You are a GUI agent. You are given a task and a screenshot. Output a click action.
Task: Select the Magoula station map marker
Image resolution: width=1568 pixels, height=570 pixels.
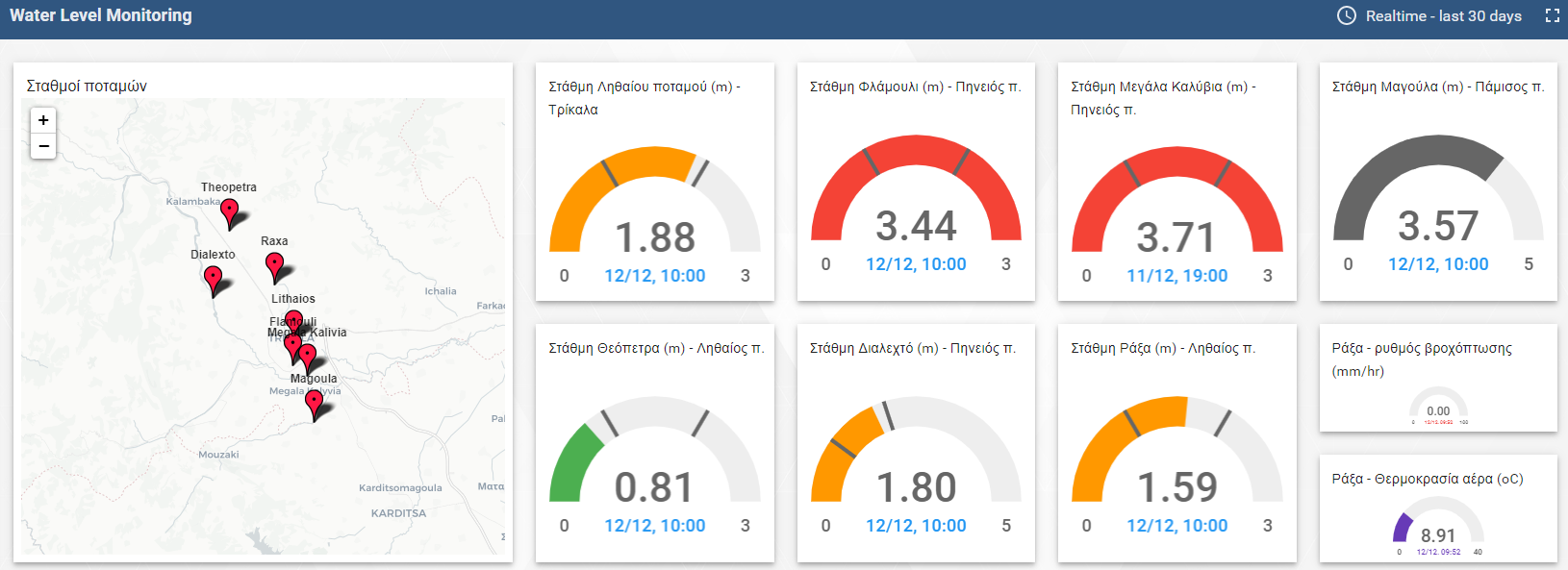pyautogui.click(x=315, y=404)
